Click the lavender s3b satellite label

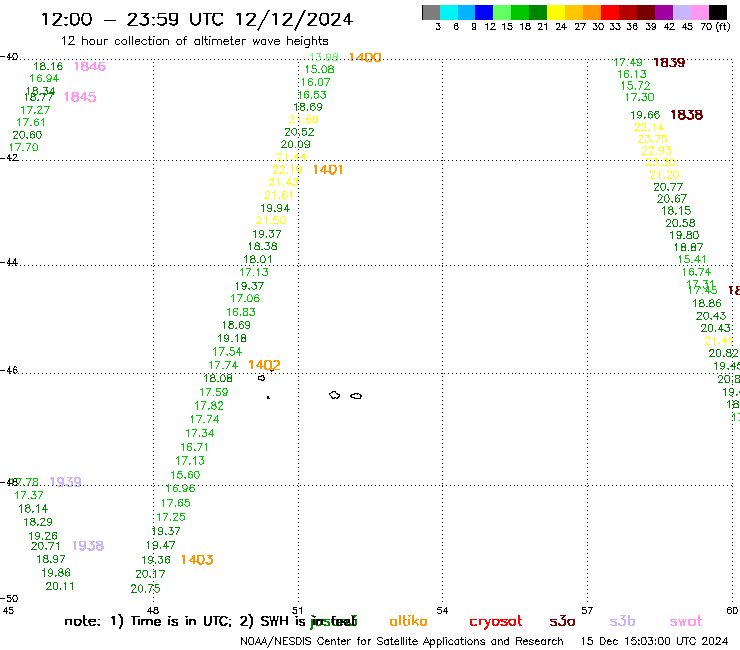click(x=622, y=621)
